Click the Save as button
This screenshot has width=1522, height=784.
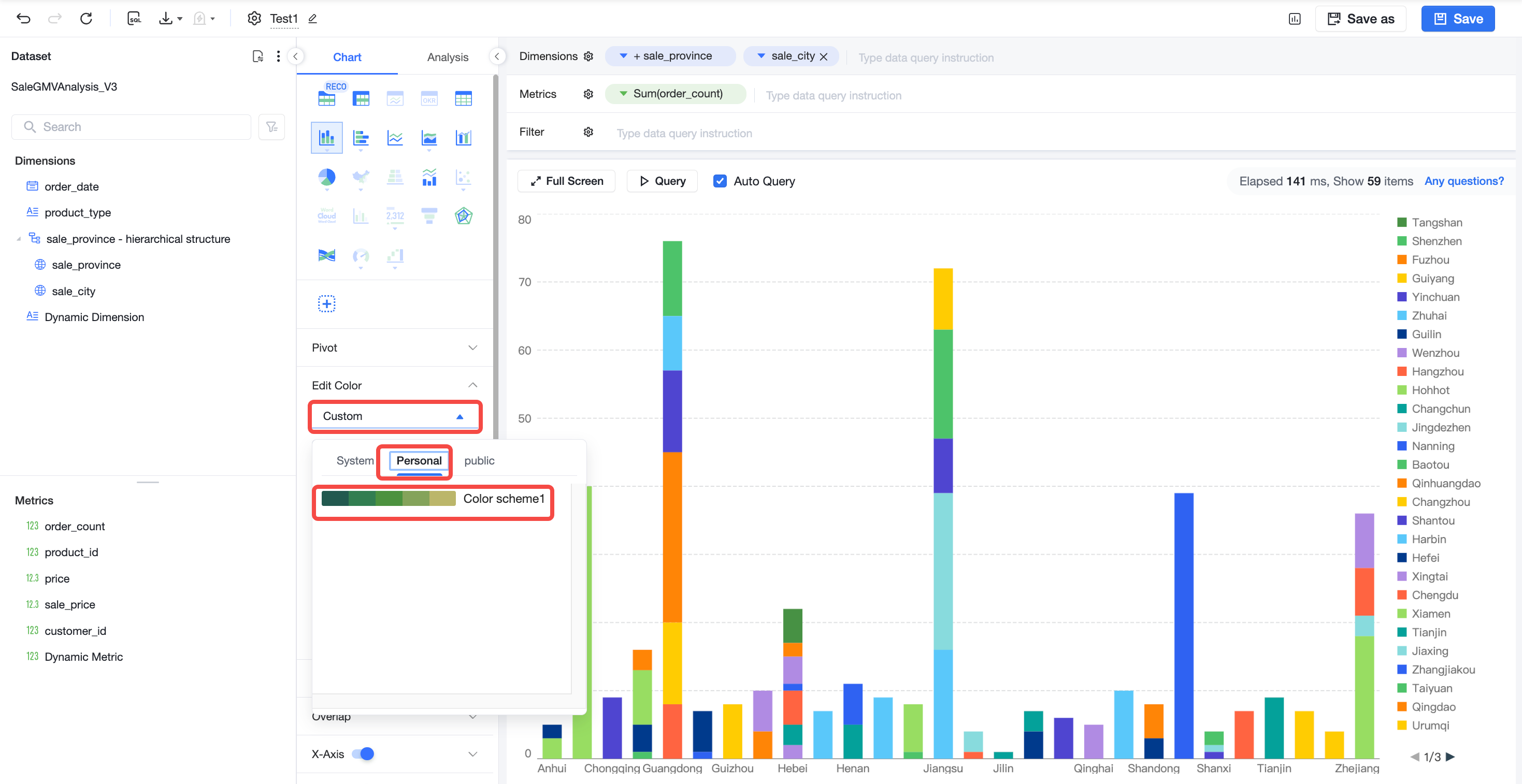tap(1361, 19)
